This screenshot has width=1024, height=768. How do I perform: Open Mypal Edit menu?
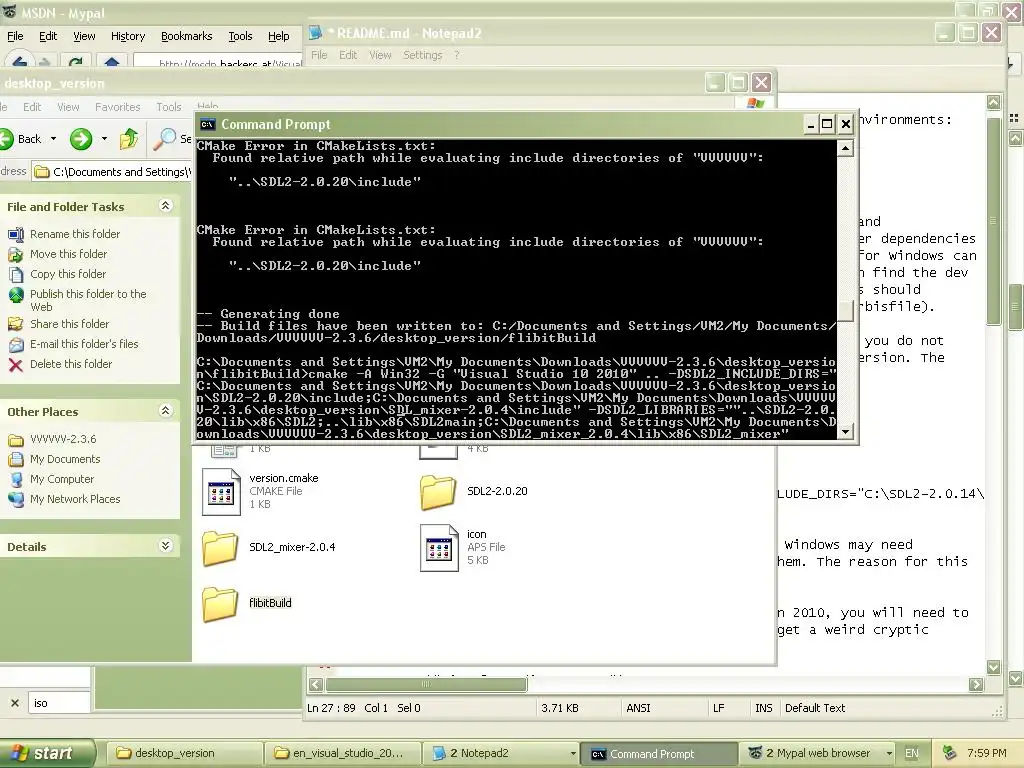pyautogui.click(x=48, y=36)
